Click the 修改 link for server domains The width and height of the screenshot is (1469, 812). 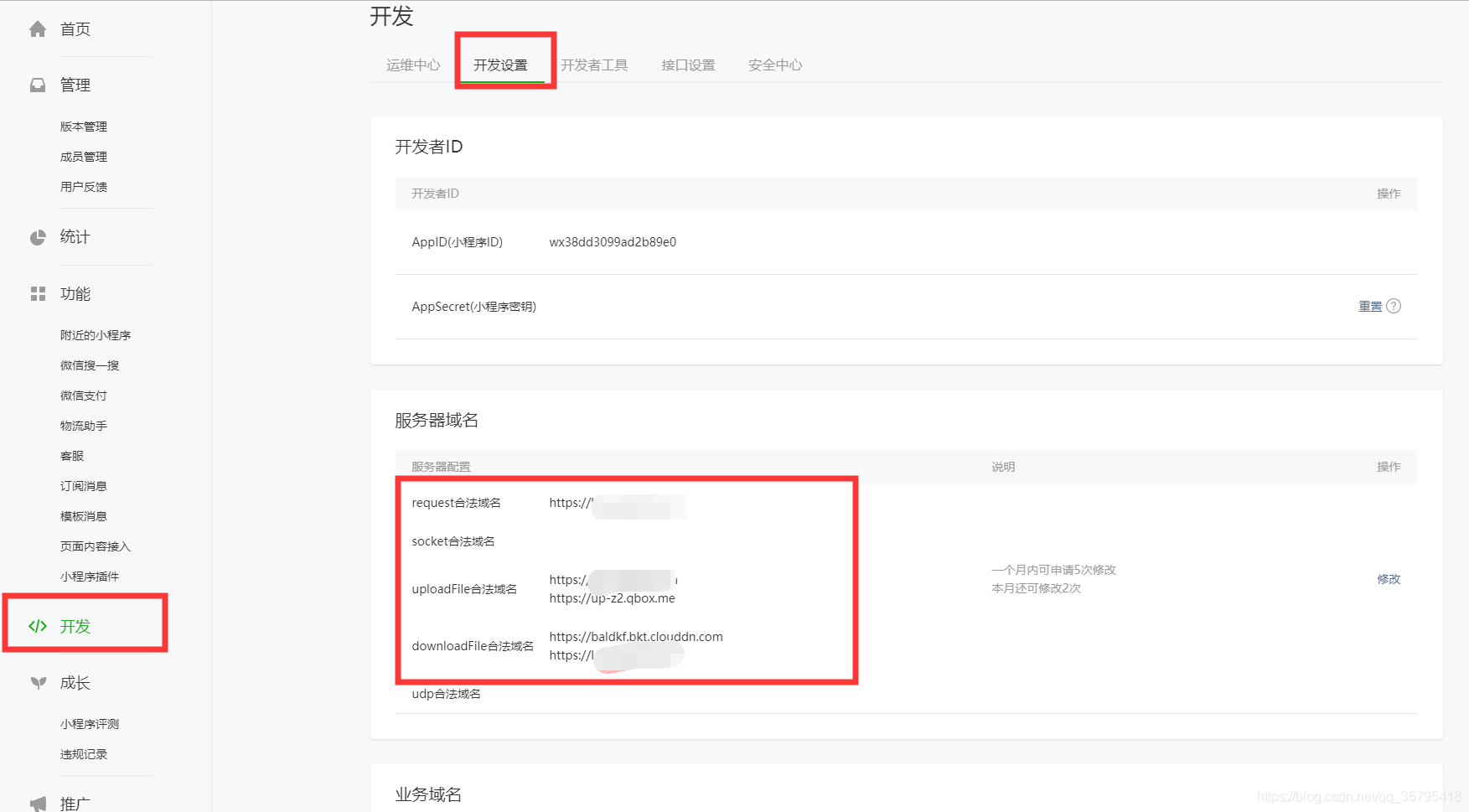[x=1389, y=579]
